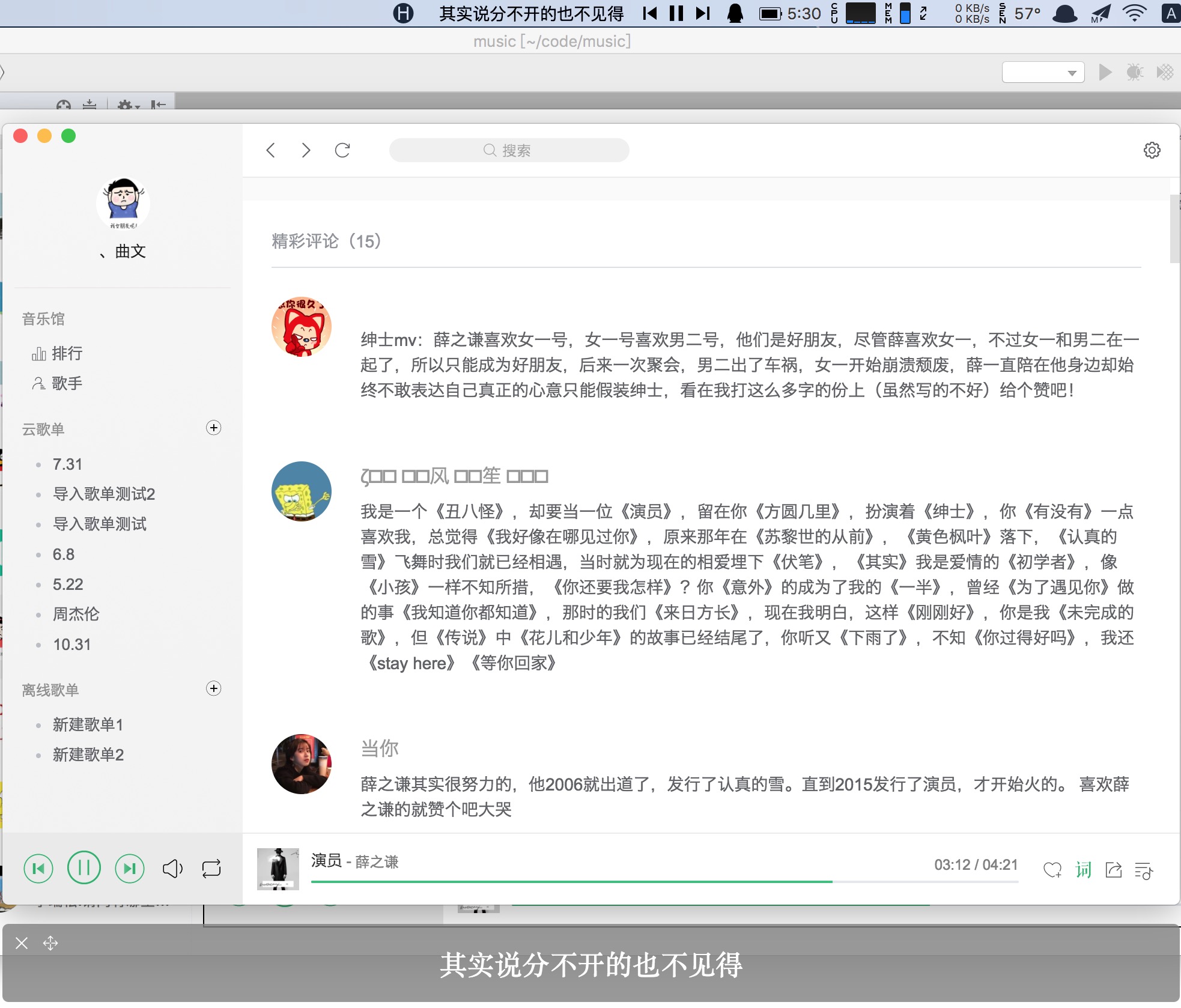The width and height of the screenshot is (1181, 1008).
Task: Open run configuration dropdown in IDE toolbar
Action: pyautogui.click(x=1043, y=73)
